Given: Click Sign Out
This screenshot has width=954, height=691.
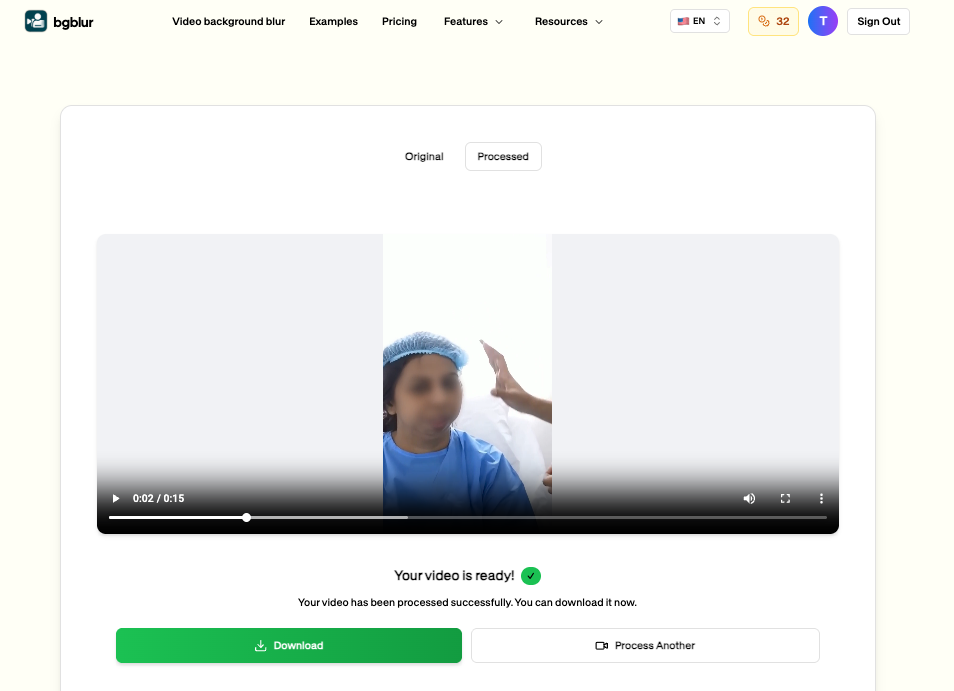Looking at the screenshot, I should [x=878, y=20].
